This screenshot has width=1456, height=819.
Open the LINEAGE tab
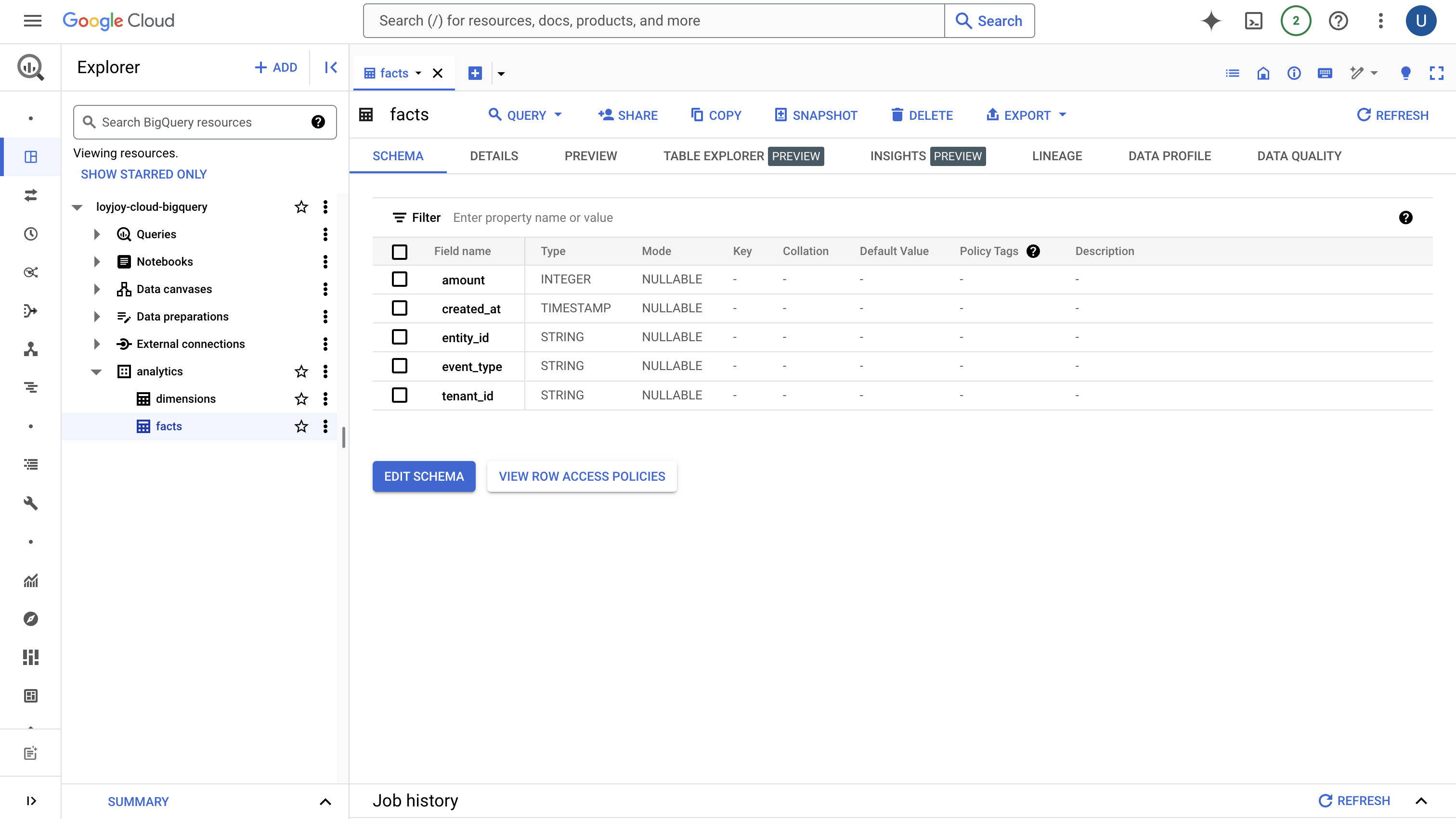[1056, 156]
